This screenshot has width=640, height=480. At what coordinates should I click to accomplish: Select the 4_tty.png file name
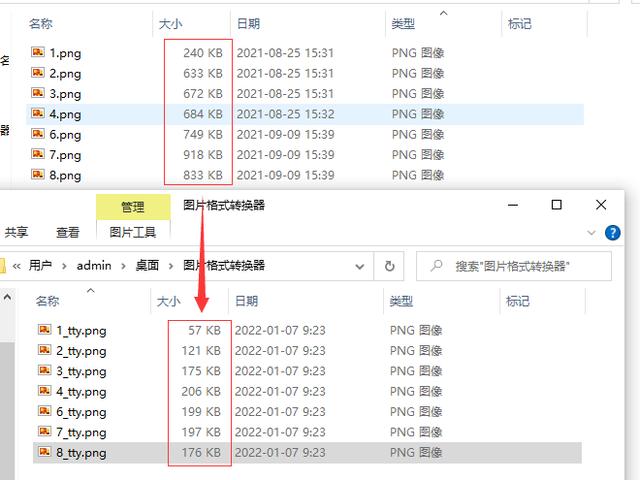(x=81, y=391)
